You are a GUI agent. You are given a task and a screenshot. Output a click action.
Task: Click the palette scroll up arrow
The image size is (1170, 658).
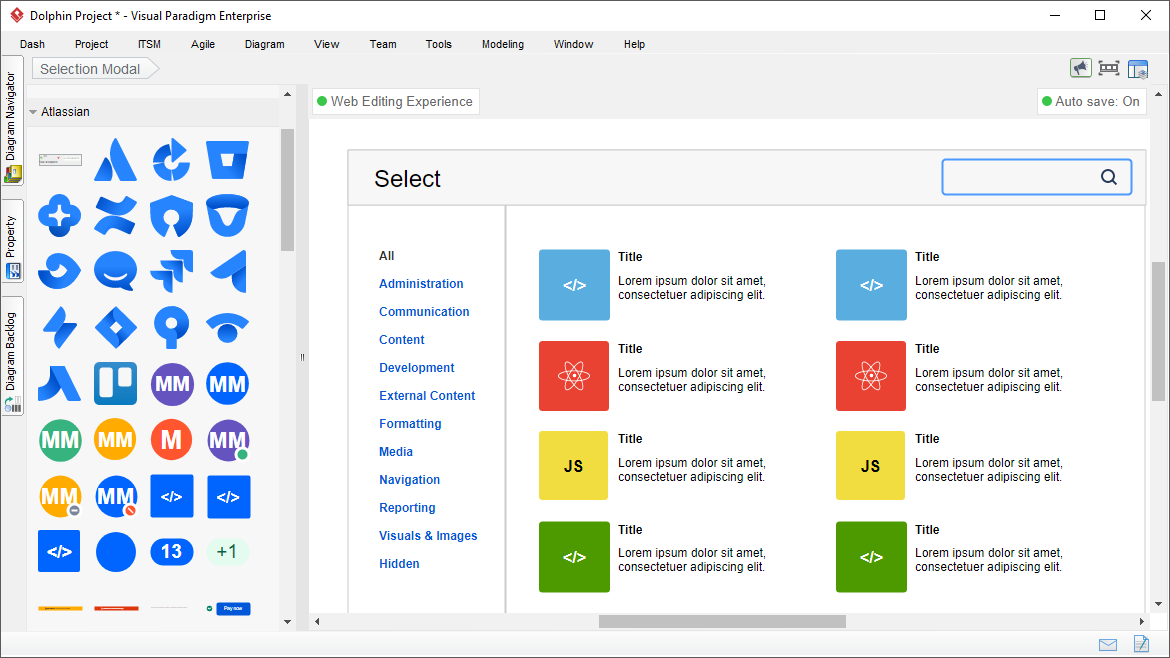[287, 94]
